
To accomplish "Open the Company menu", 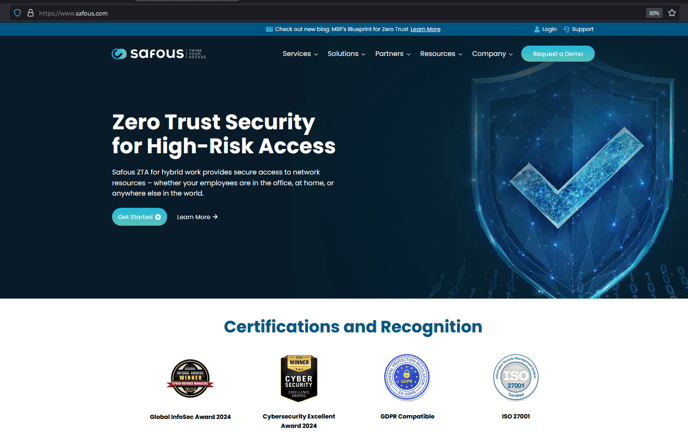I will (x=492, y=54).
